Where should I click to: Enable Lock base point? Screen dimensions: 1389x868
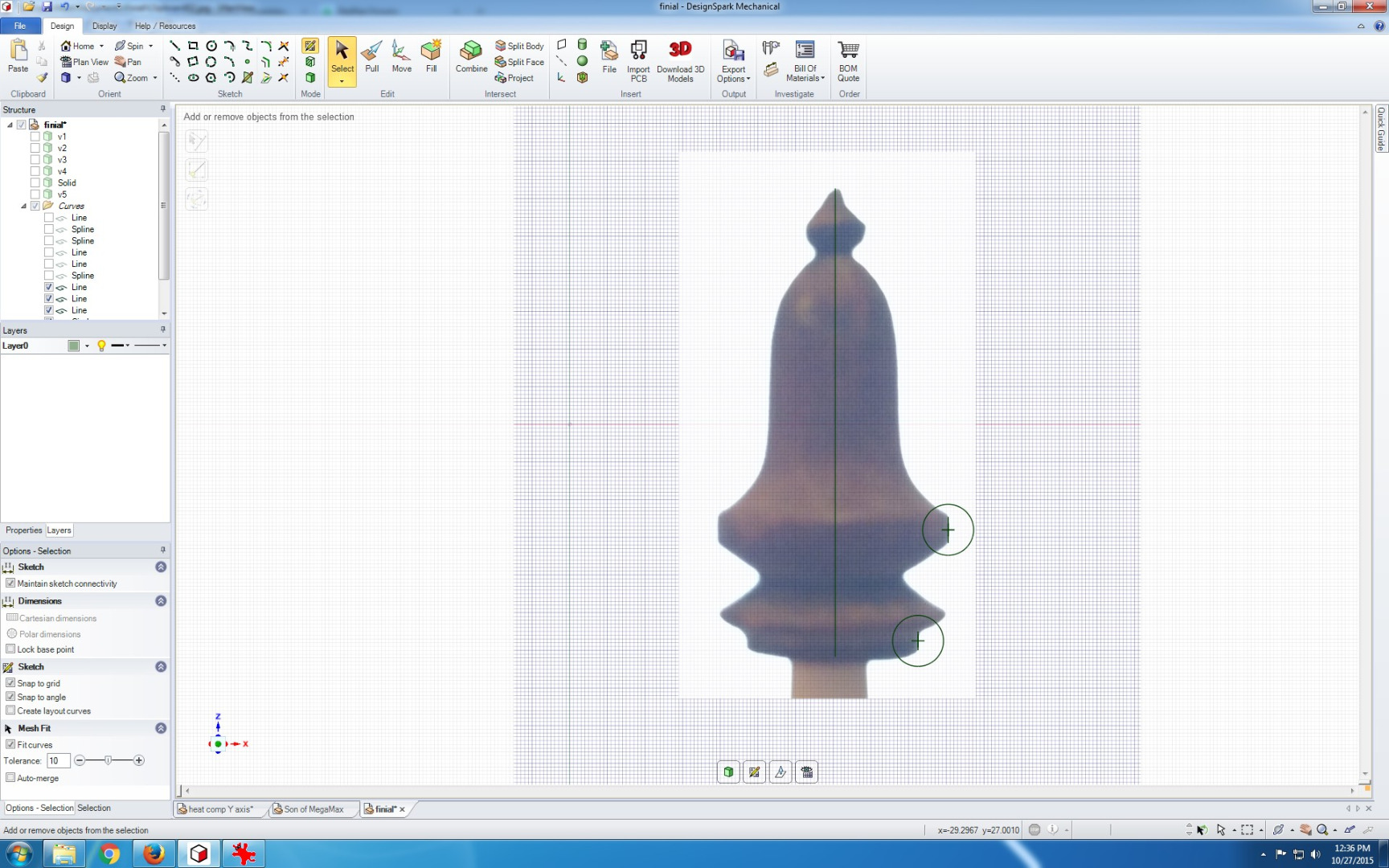10,649
